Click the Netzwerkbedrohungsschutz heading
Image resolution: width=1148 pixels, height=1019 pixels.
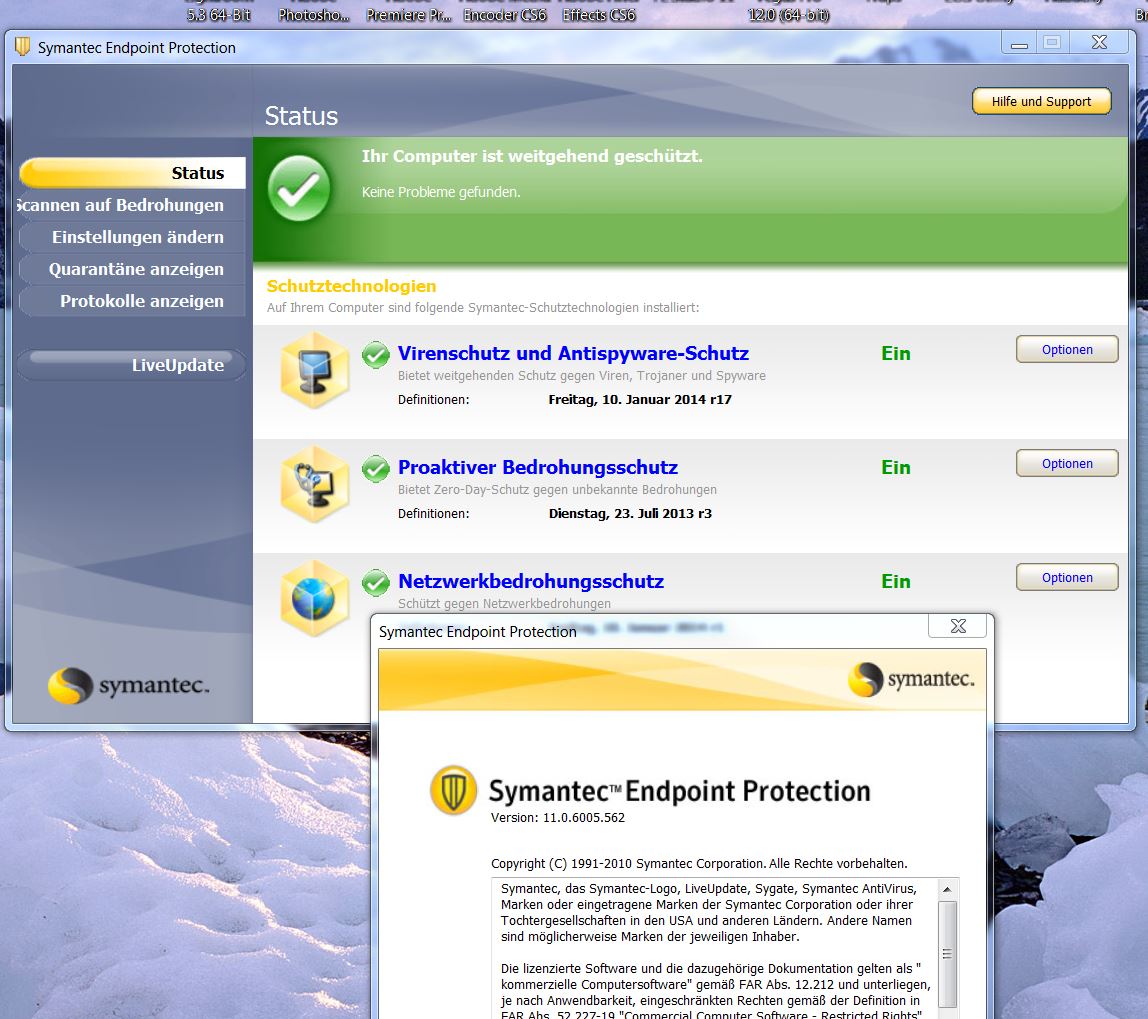[531, 581]
